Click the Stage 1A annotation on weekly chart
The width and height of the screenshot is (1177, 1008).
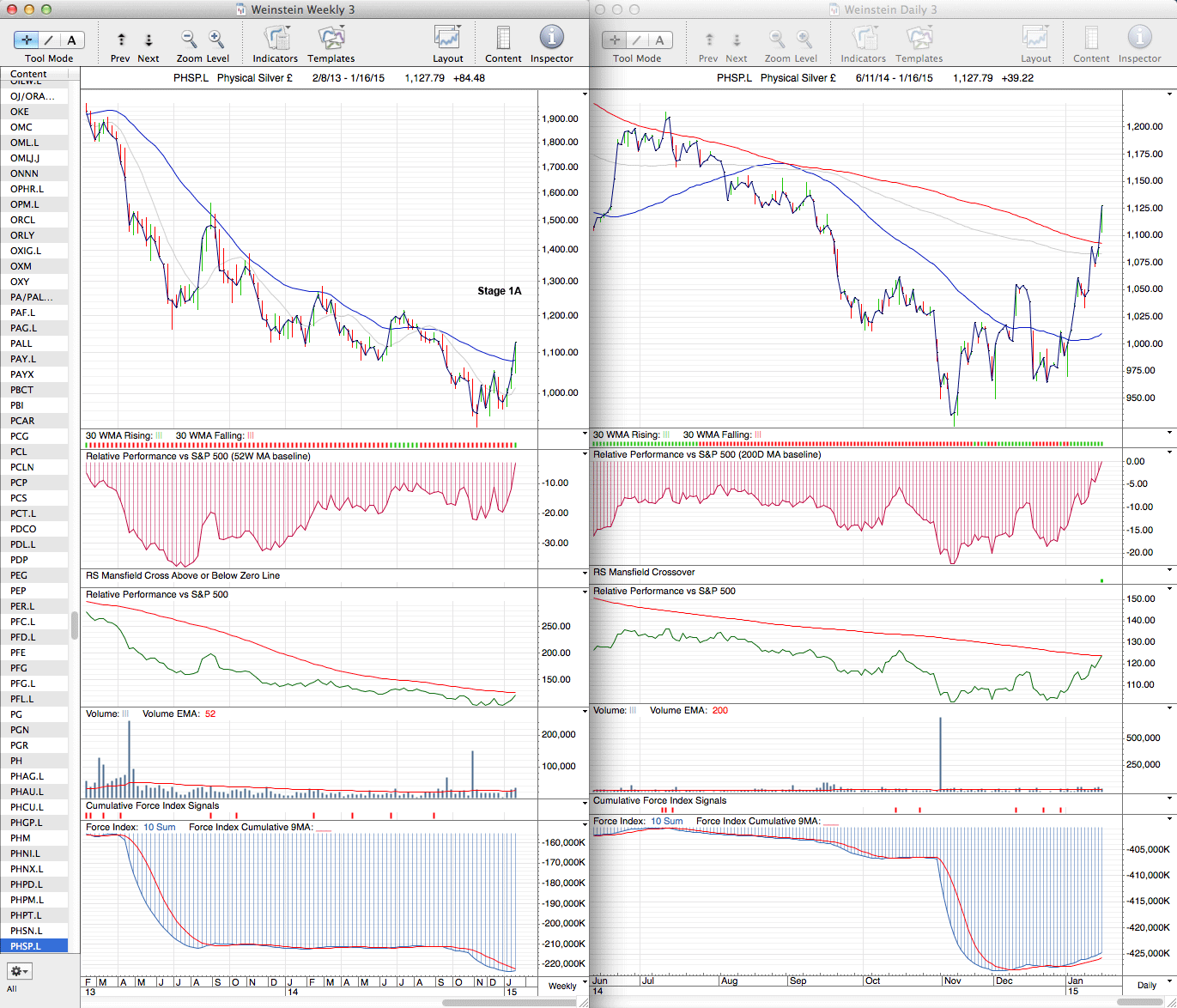tap(499, 291)
